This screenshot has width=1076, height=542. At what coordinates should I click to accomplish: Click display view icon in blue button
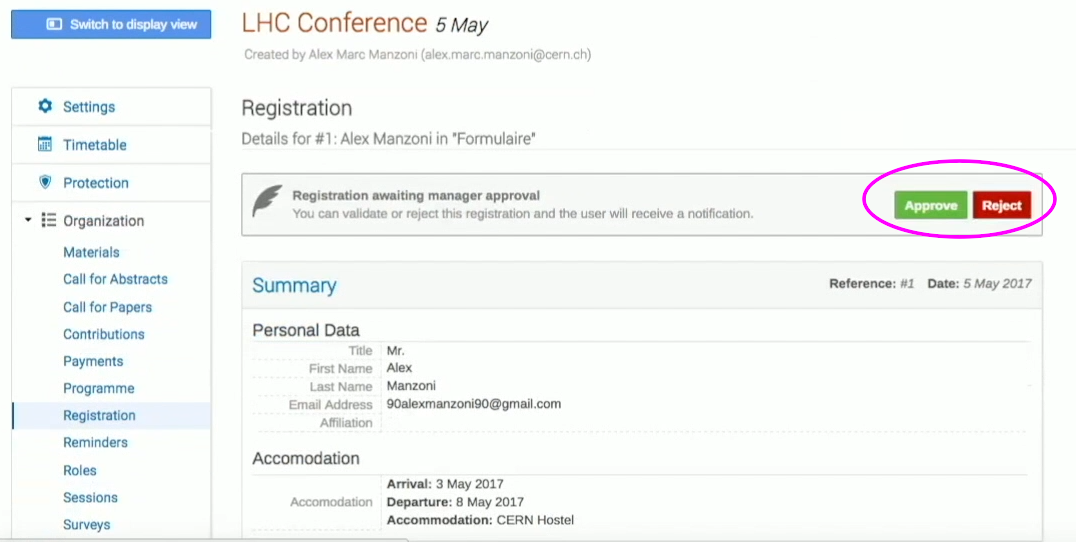[54, 25]
